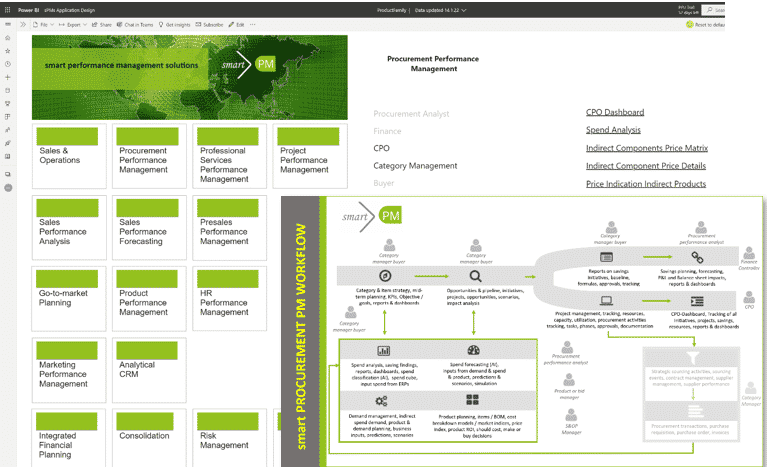Click the project management laptop icon
Viewport: 767px width, 467px height.
[606, 301]
